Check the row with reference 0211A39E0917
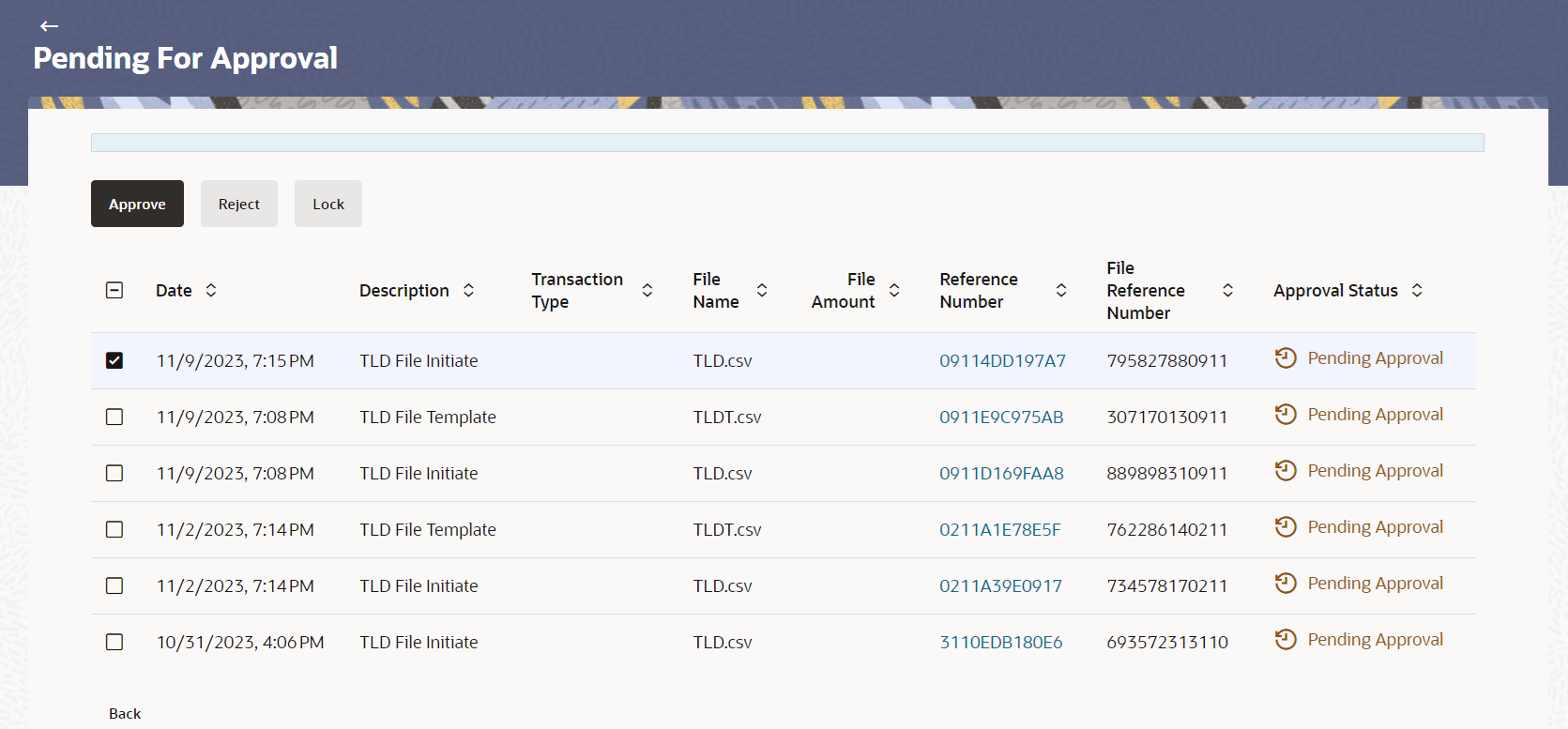The image size is (1568, 729). tap(114, 585)
